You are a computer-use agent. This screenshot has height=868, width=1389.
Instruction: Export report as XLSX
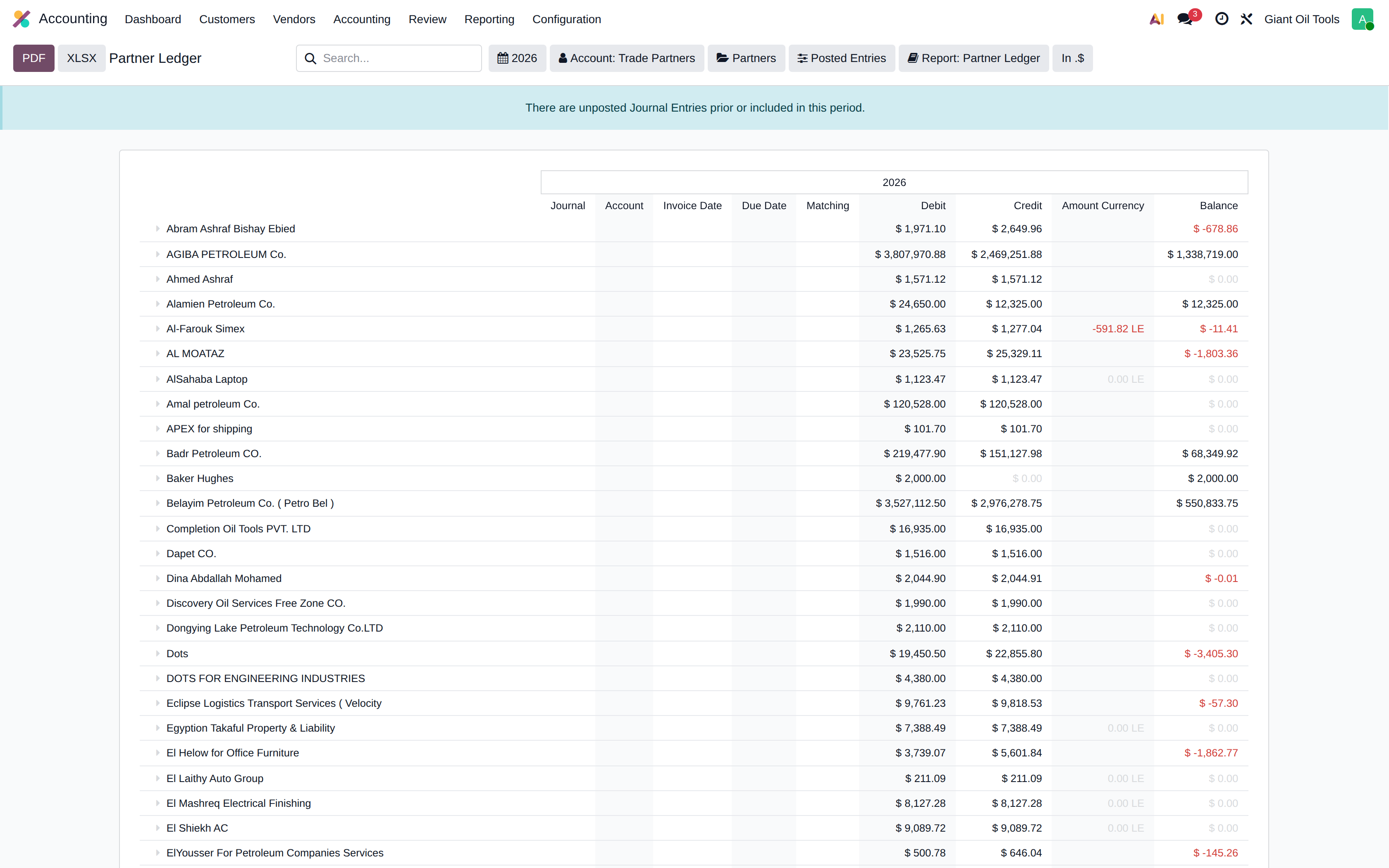81,58
